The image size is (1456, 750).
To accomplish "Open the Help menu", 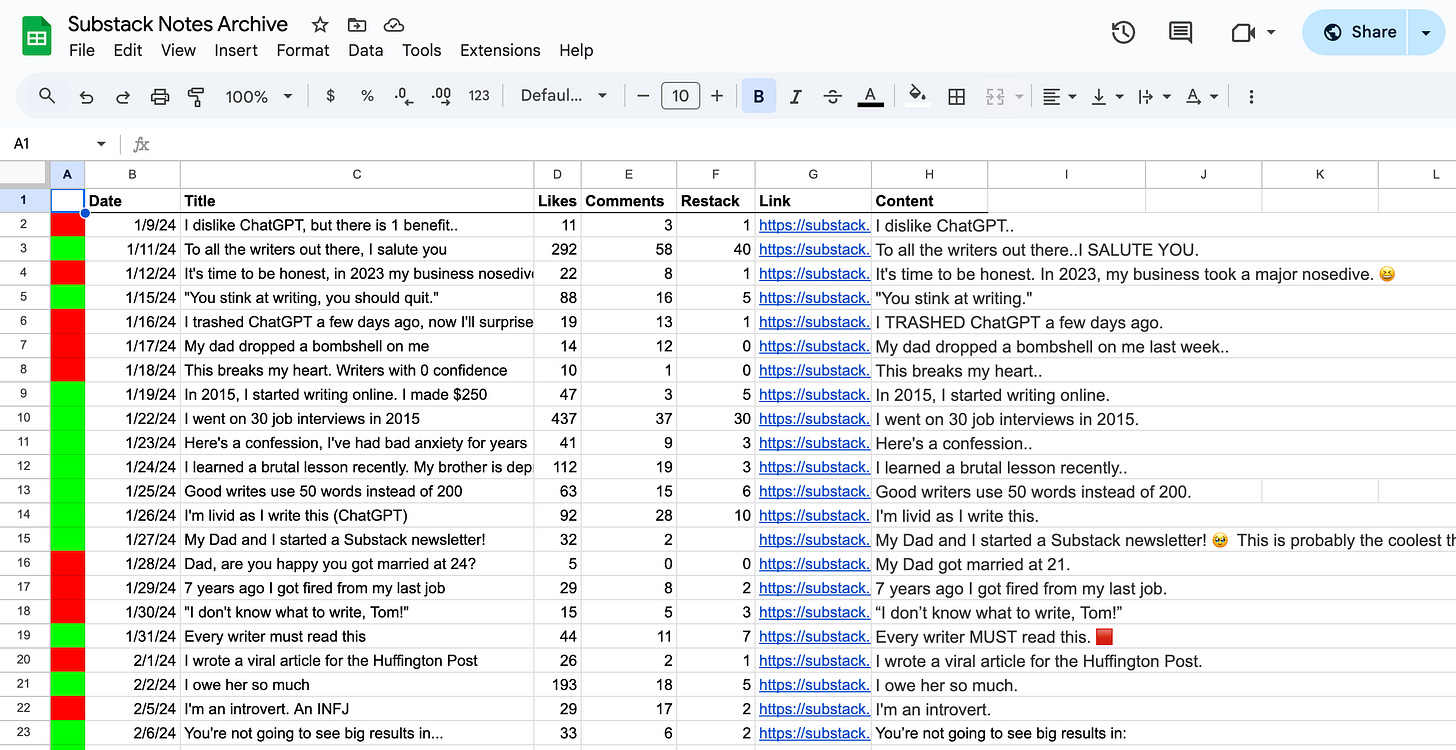I will [576, 50].
